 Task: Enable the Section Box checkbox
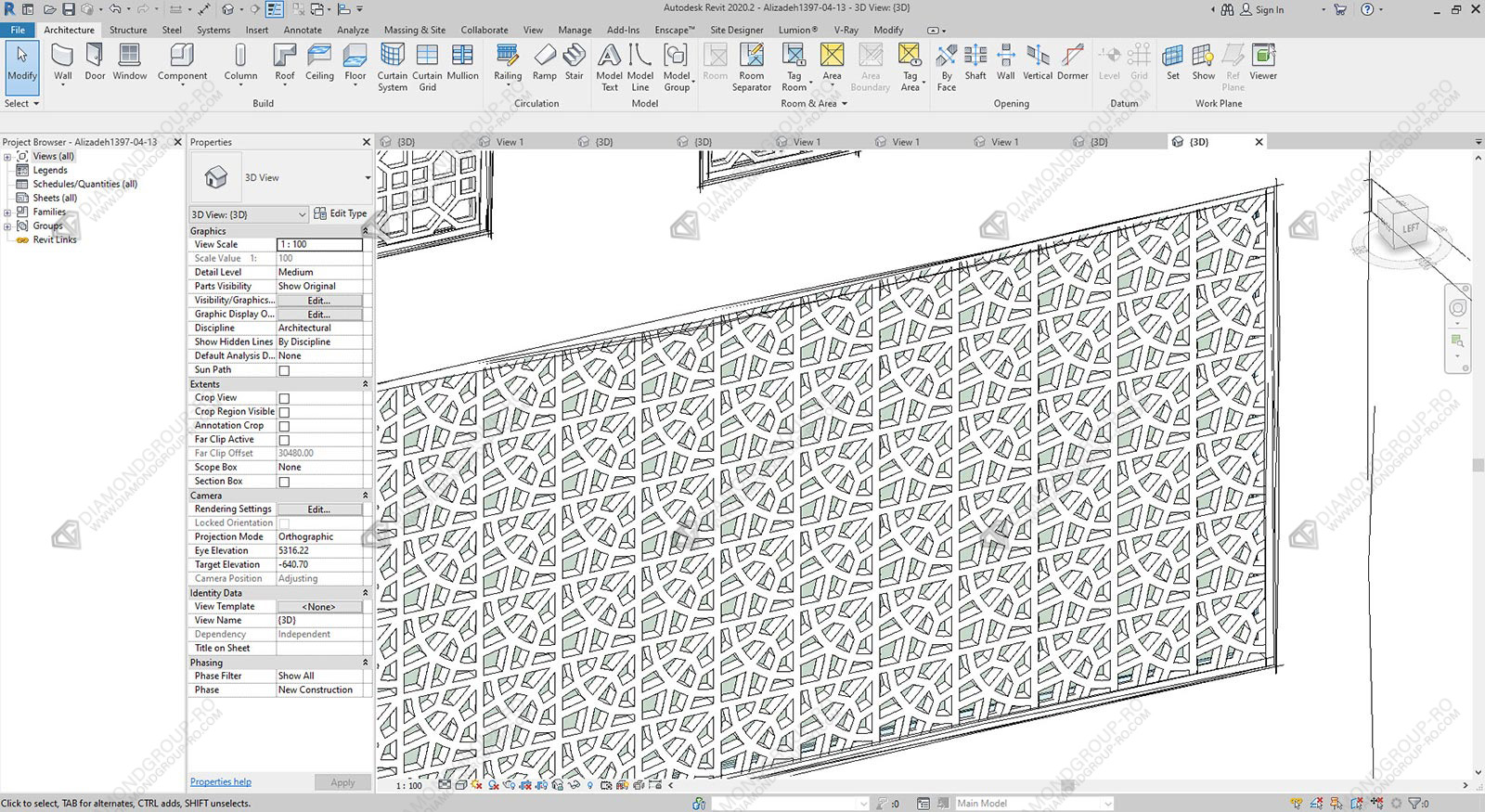coord(284,482)
